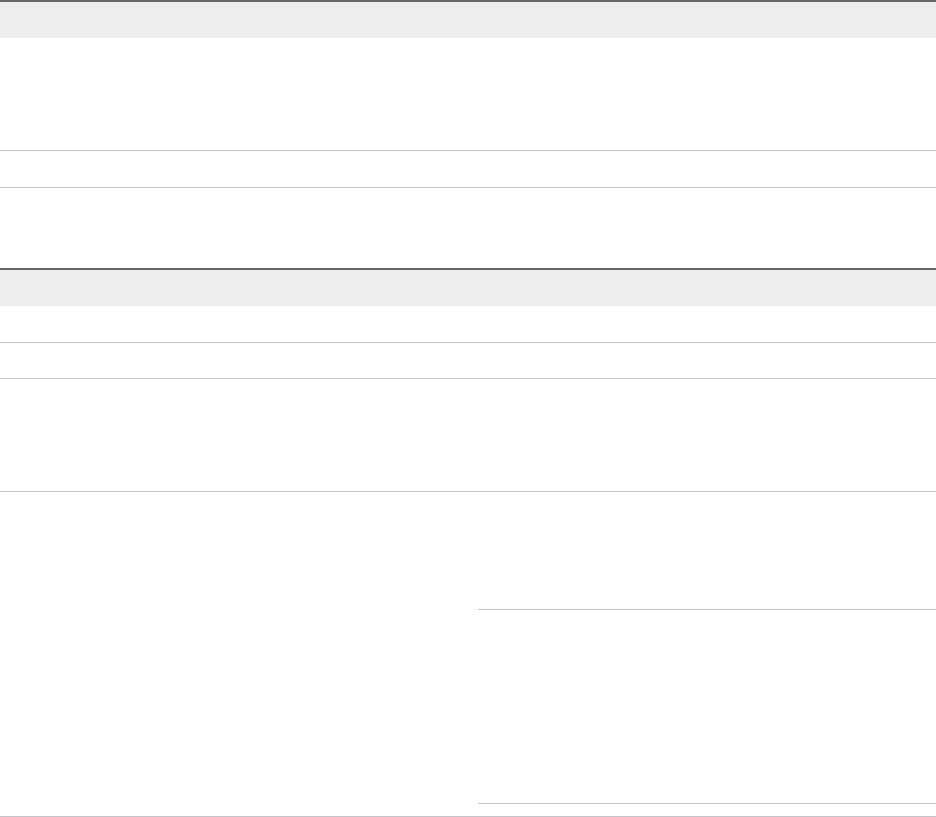This screenshot has width=936, height=817.
Task: Click the tall third row of second table
Action: coord(468,434)
